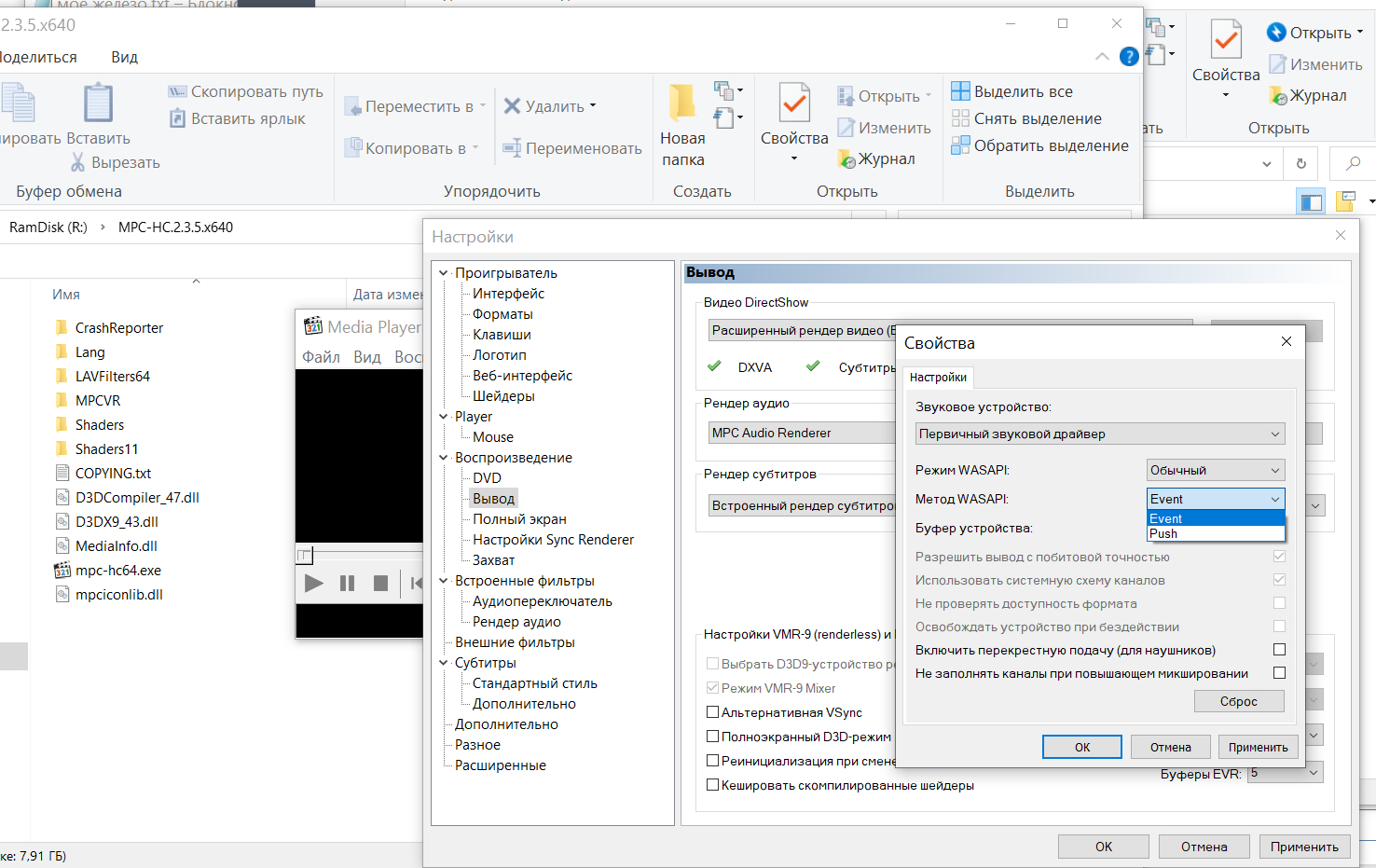Check Реинициализация при смене checkbox
This screenshot has height=868, width=1376.
click(x=713, y=761)
